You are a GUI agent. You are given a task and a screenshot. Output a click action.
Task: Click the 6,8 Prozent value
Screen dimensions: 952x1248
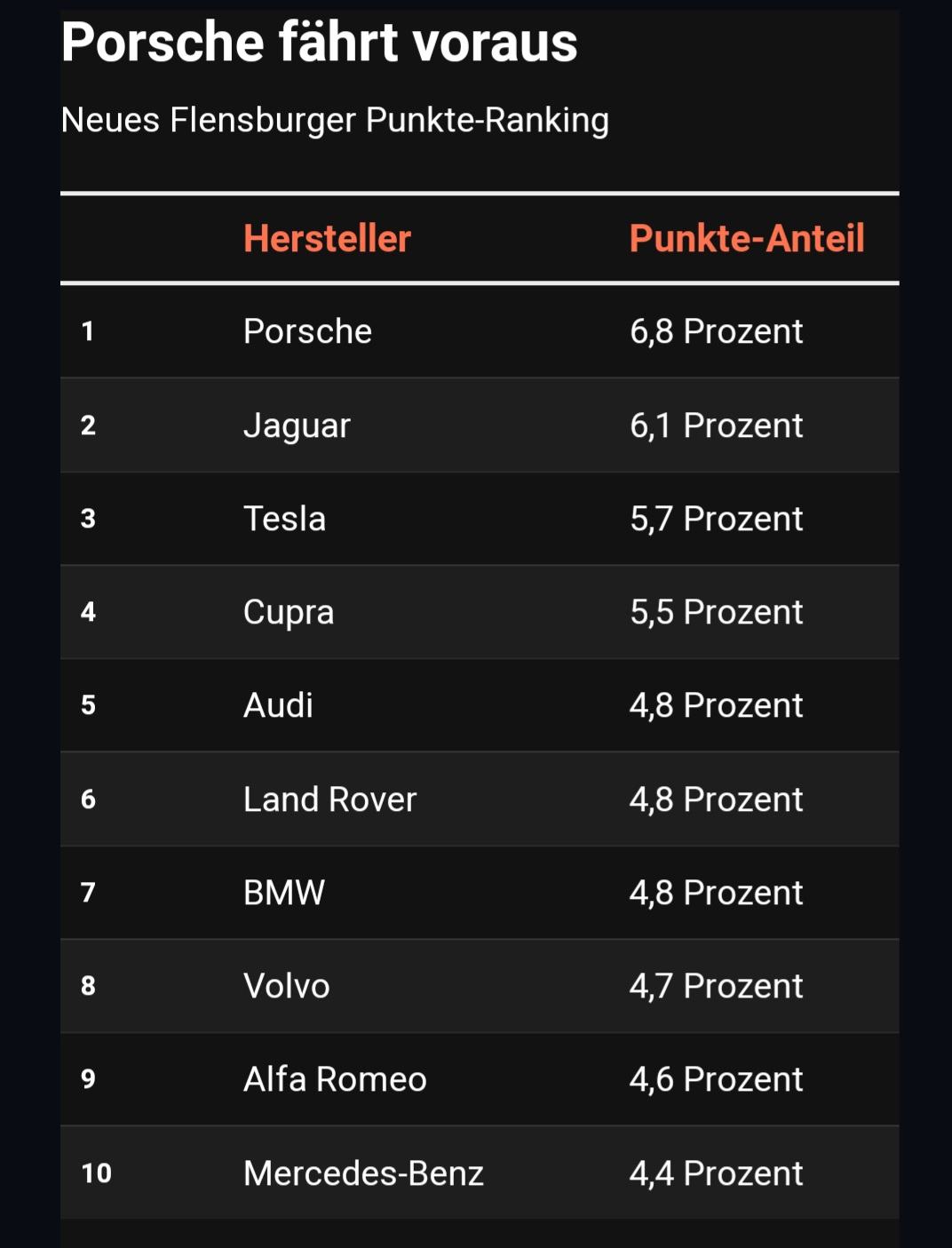(716, 331)
